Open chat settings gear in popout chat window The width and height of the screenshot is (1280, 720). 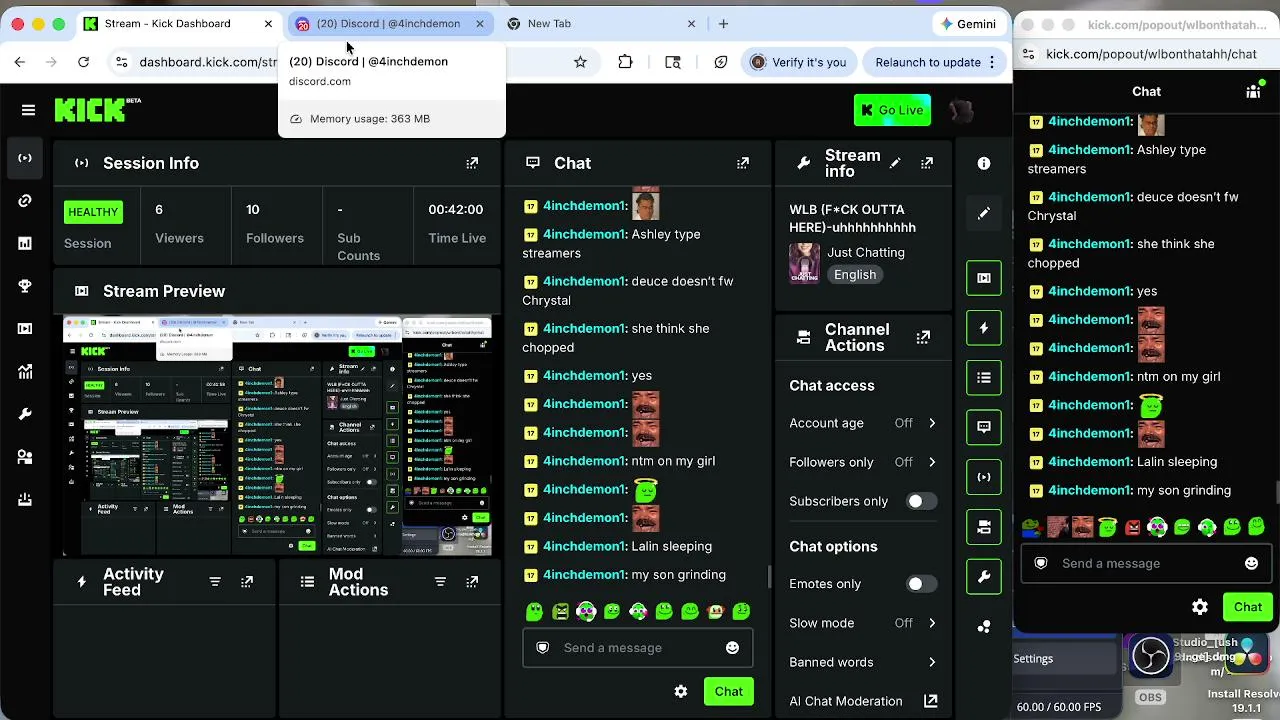[1200, 607]
